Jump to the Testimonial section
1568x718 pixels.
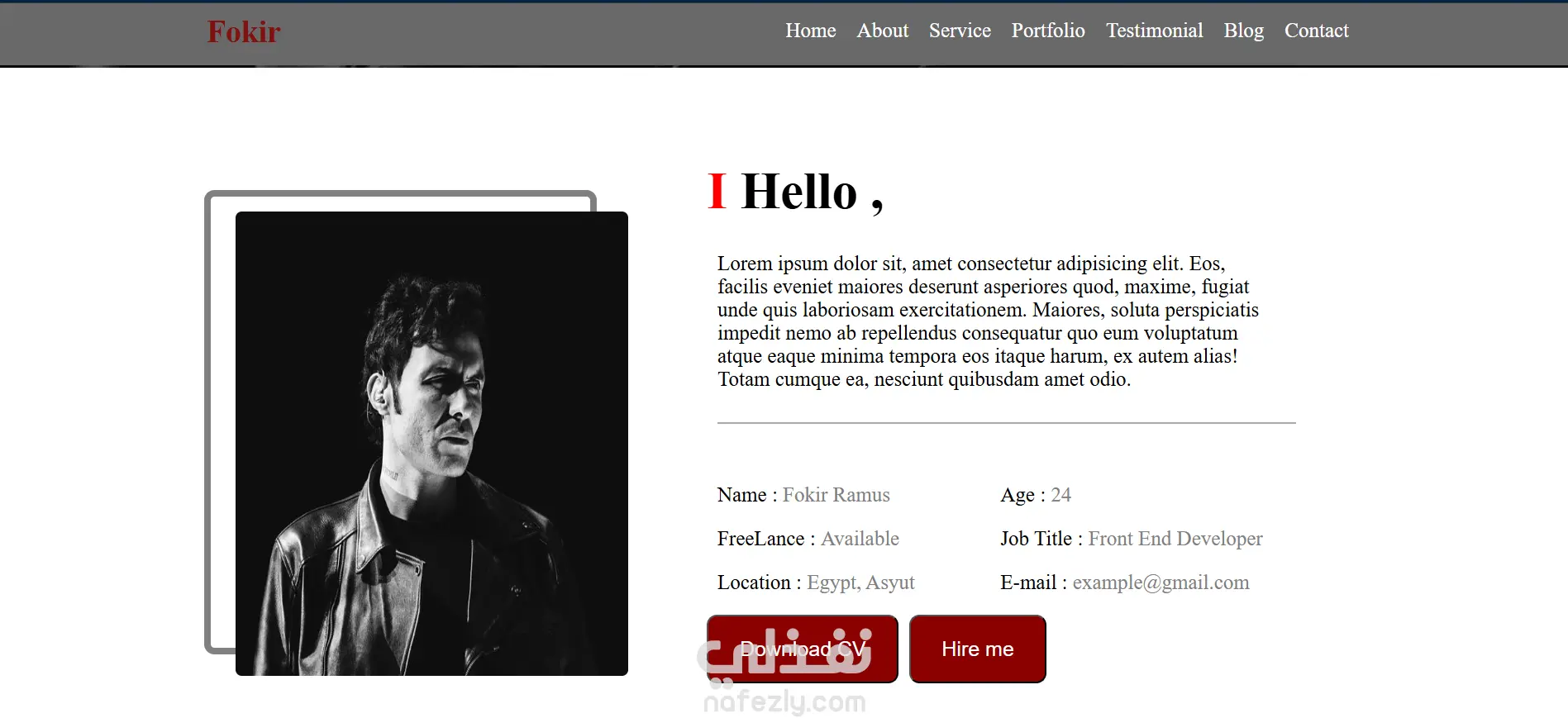click(x=1154, y=31)
